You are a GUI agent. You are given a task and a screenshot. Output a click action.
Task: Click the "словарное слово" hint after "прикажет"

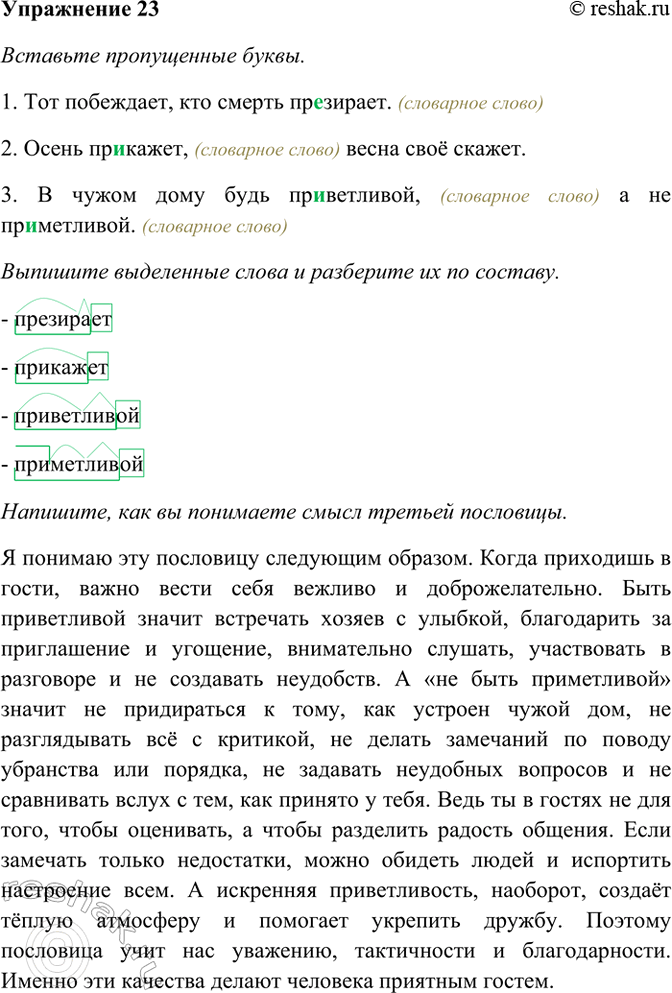tap(267, 150)
